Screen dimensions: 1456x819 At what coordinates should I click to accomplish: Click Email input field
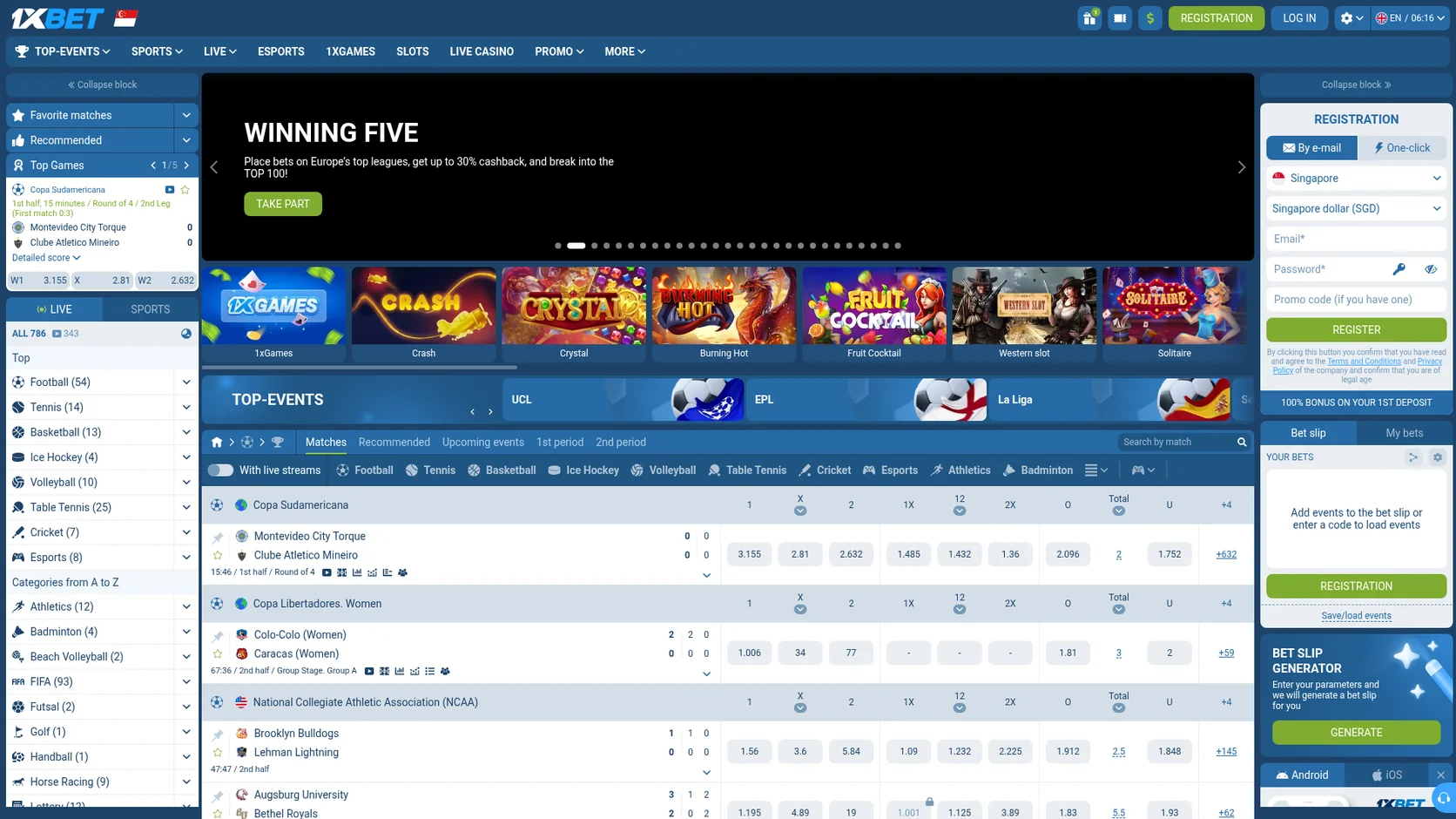[1356, 240]
